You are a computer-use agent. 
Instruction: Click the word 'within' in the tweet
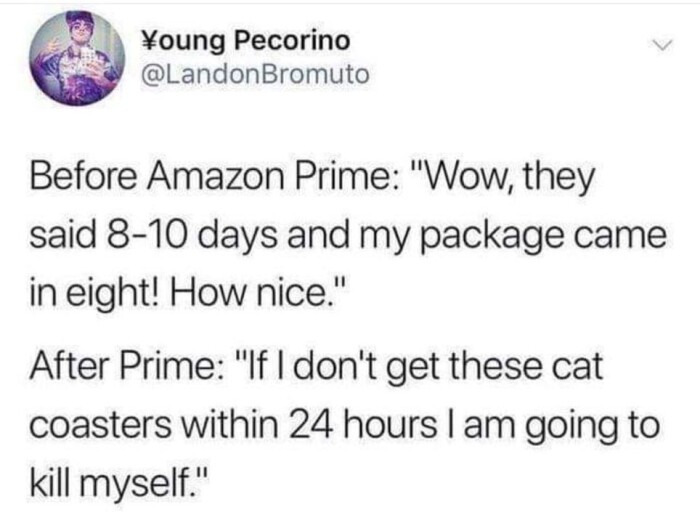(229, 424)
